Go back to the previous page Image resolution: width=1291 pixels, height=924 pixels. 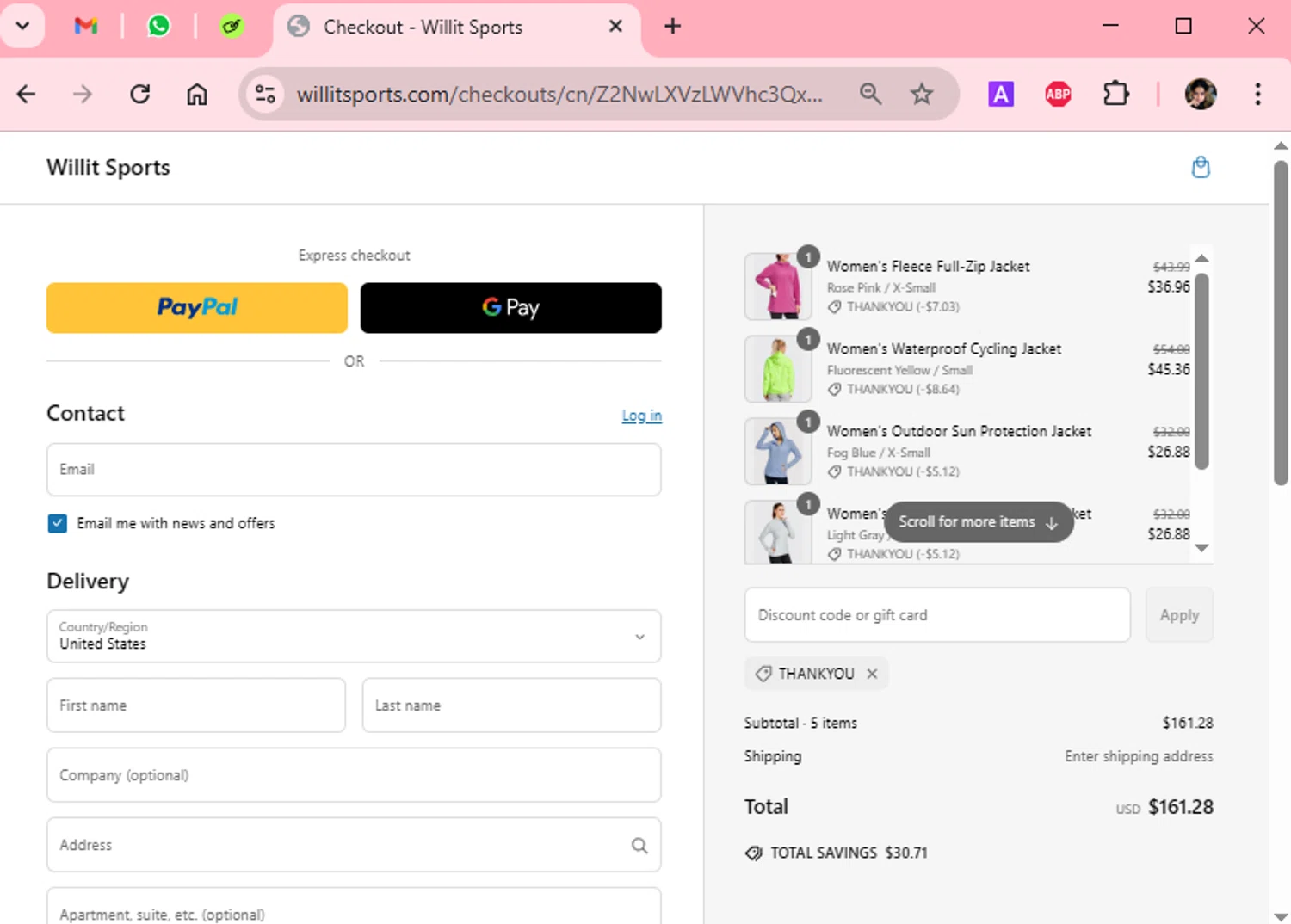coord(27,94)
